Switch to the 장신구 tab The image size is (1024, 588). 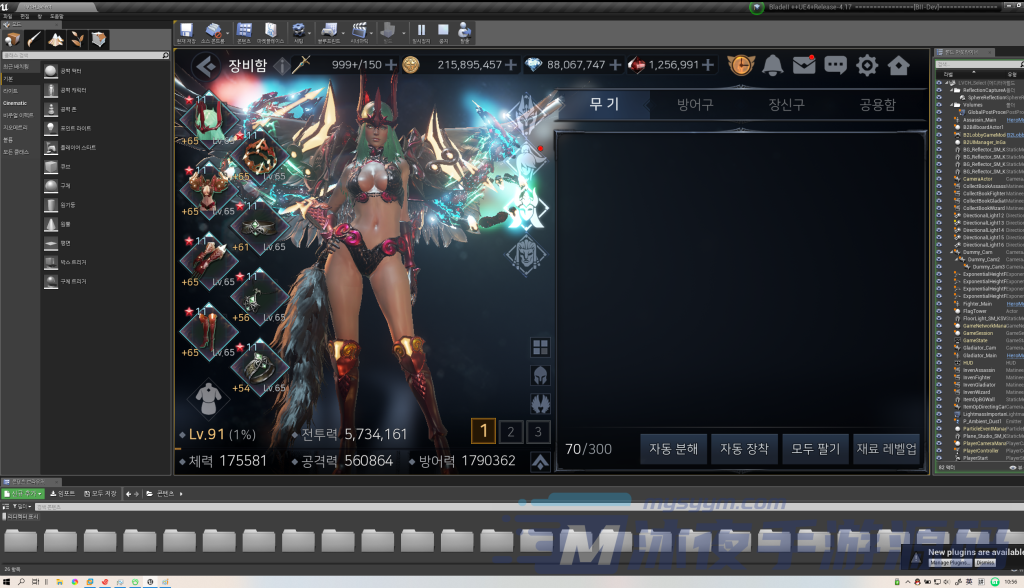[x=786, y=104]
